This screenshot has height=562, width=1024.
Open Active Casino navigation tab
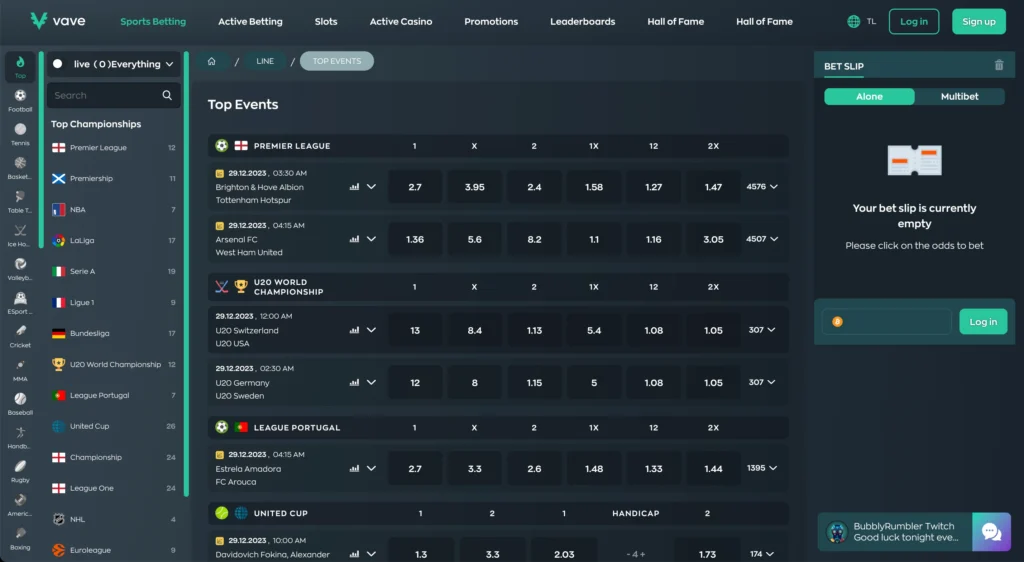[x=401, y=22]
